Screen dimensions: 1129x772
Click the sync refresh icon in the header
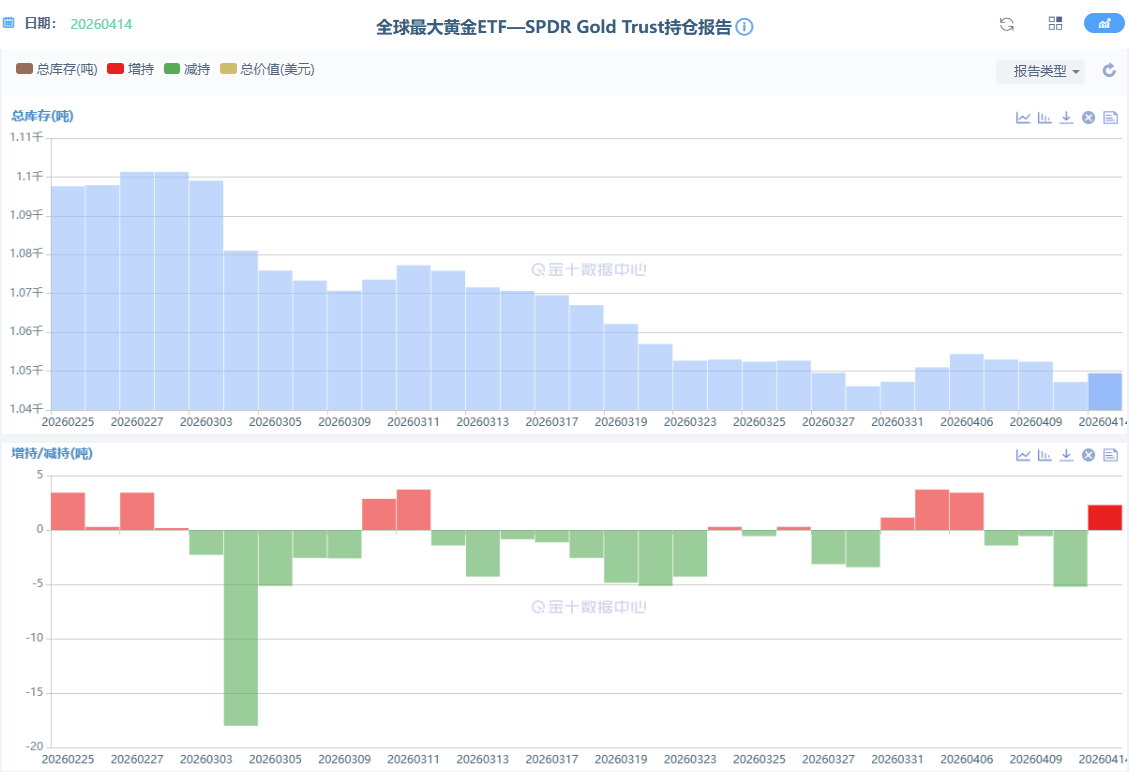(1007, 24)
